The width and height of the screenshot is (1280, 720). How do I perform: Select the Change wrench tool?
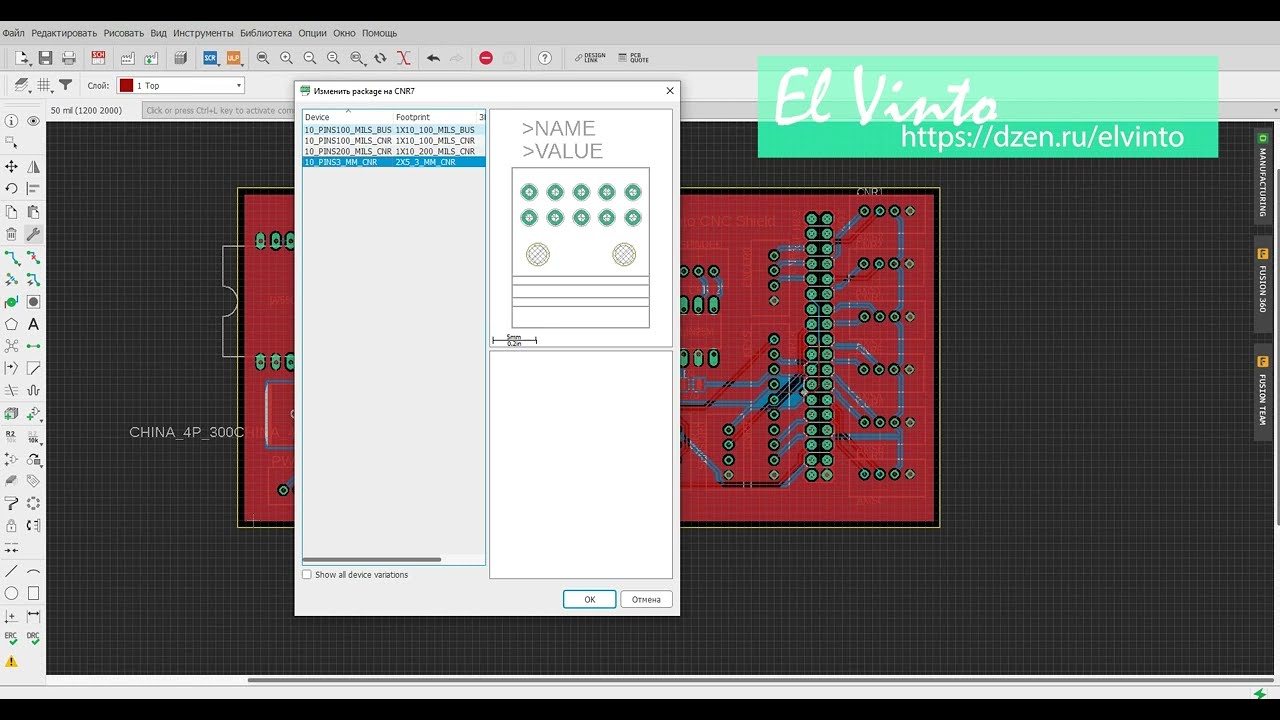click(33, 234)
